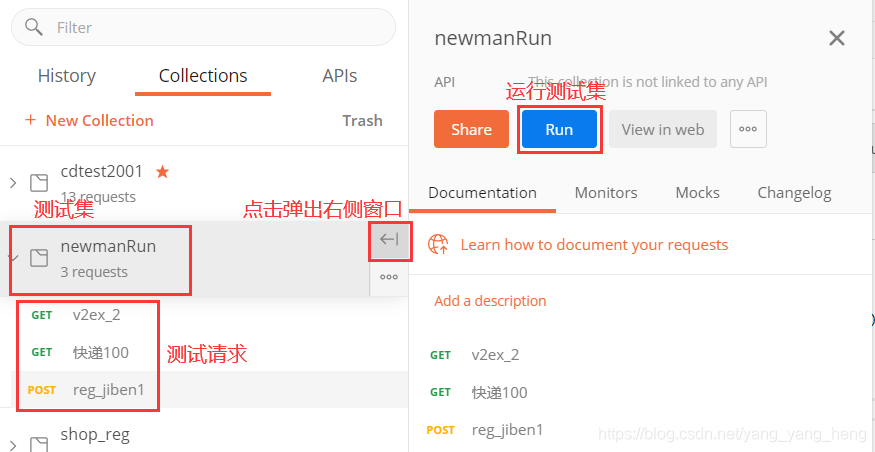Click "3 requests" under newmanRun
This screenshot has height=452, width=875.
coord(94,272)
